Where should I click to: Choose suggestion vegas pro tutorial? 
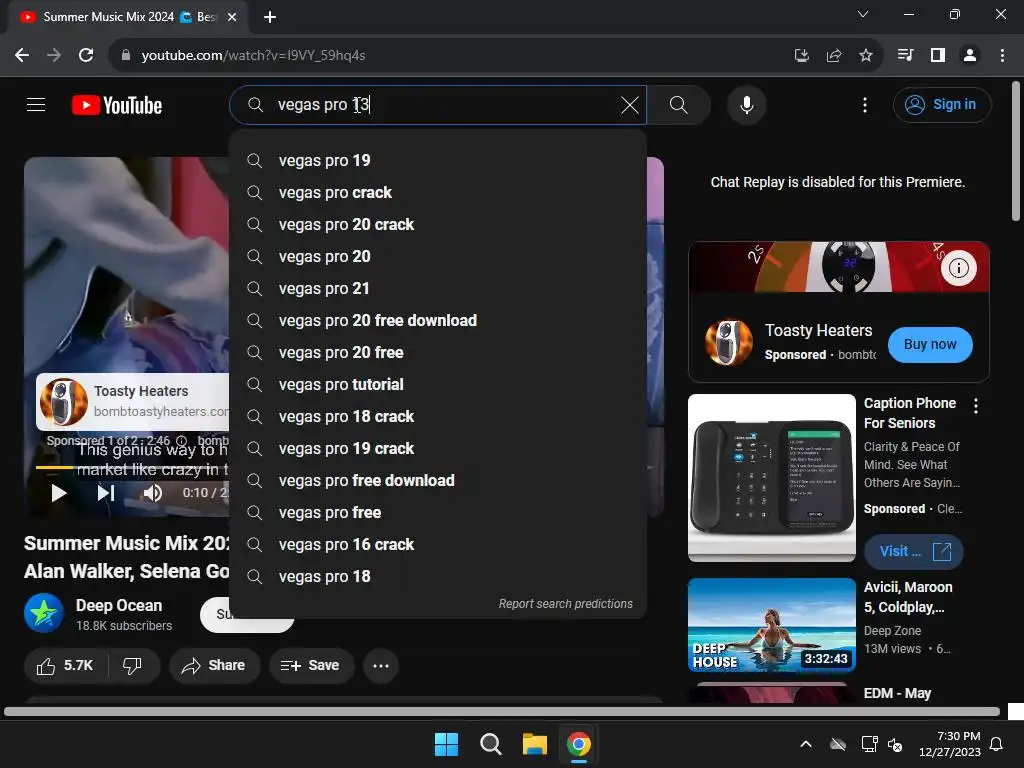[438, 385]
